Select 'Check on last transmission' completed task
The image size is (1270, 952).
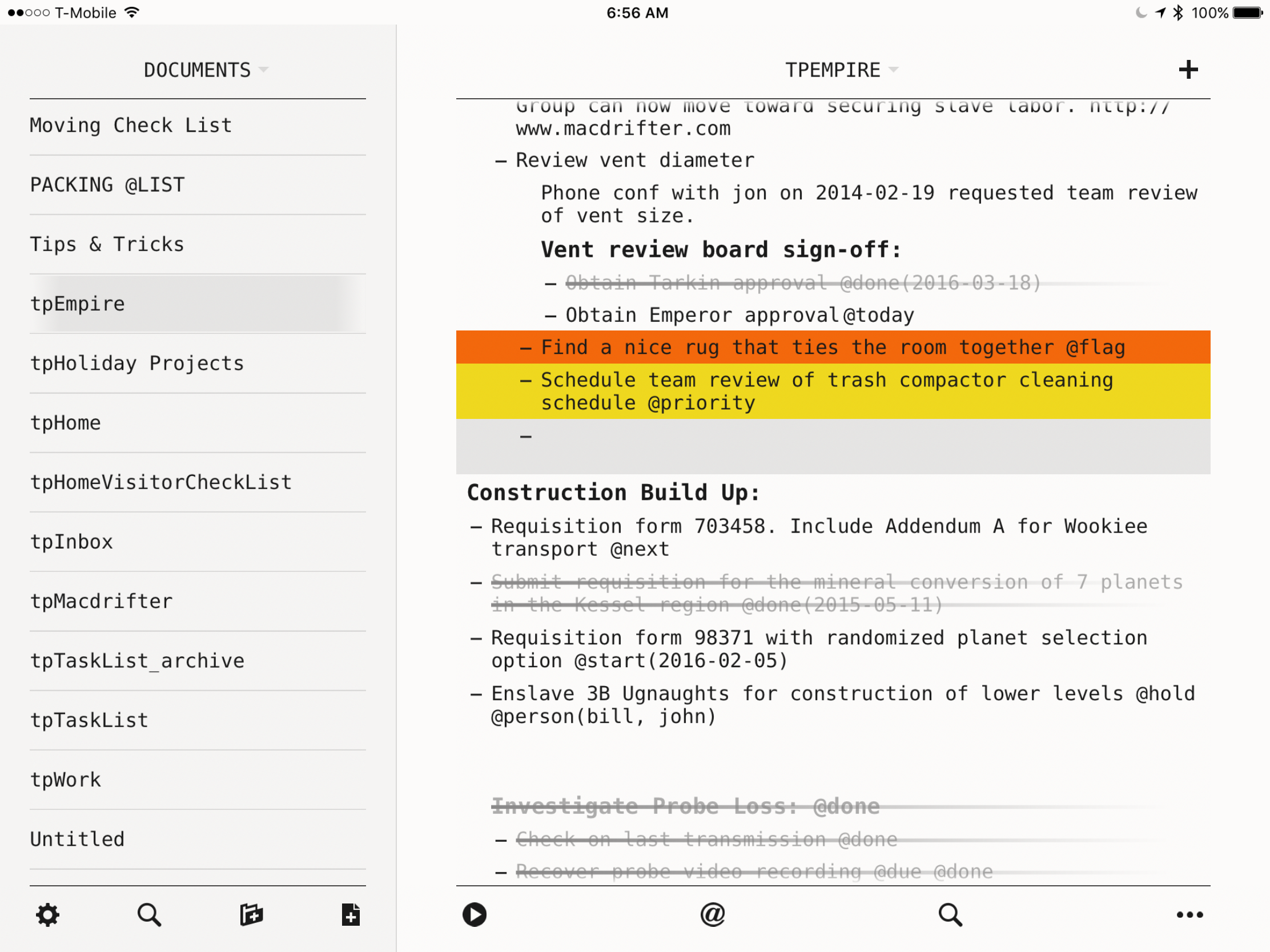click(x=706, y=840)
